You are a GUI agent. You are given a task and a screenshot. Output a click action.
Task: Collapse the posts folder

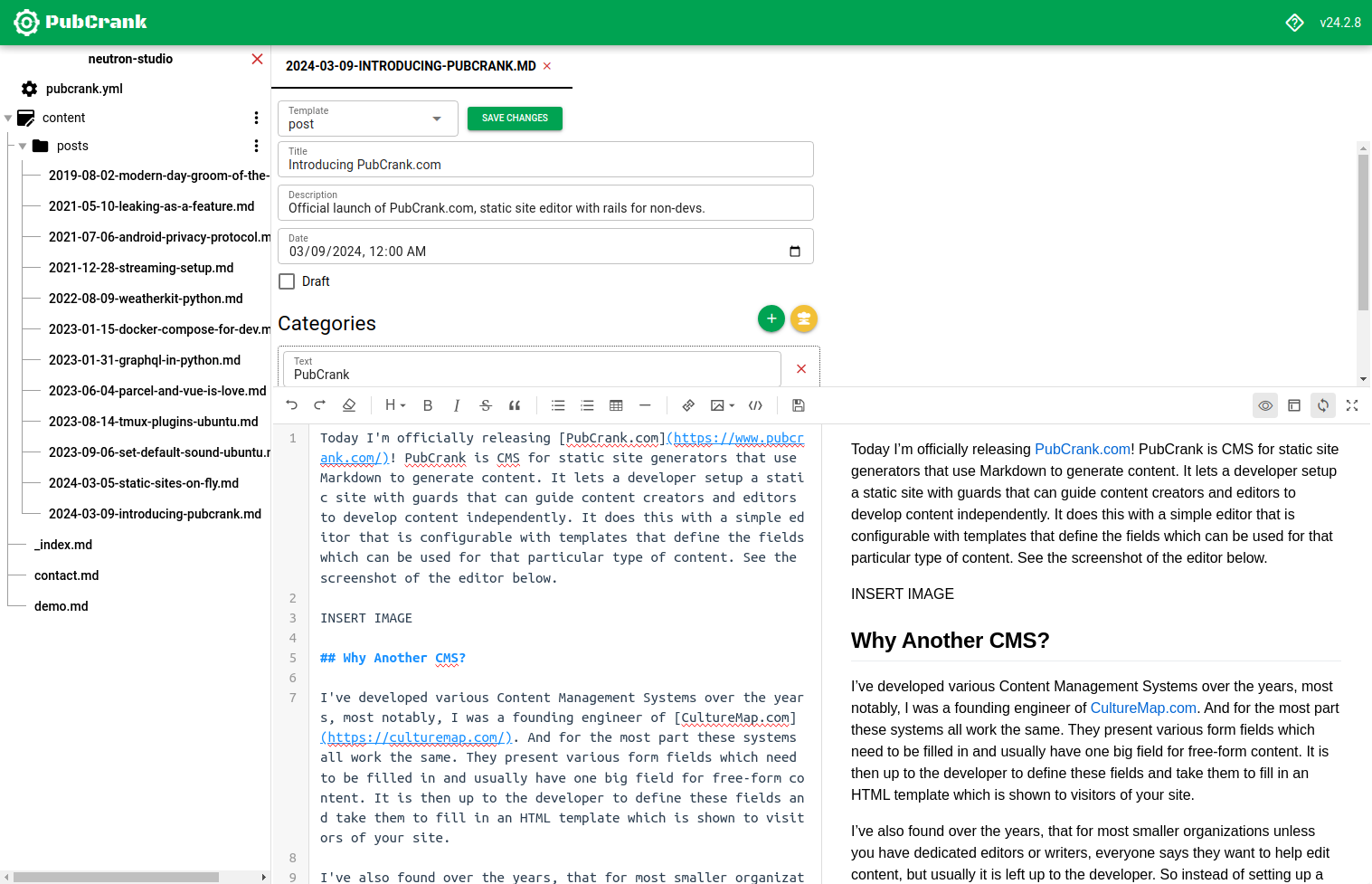[x=23, y=147]
